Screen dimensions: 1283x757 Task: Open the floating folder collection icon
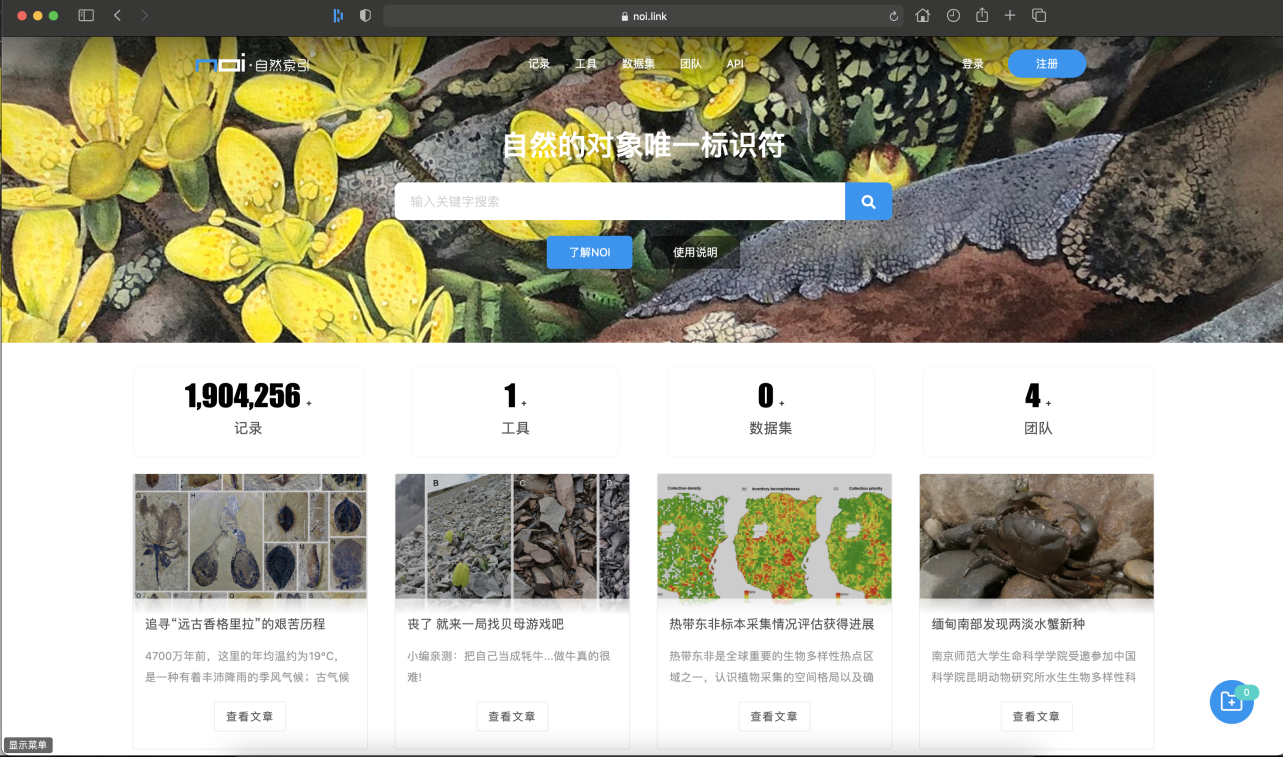pyautogui.click(x=1231, y=702)
